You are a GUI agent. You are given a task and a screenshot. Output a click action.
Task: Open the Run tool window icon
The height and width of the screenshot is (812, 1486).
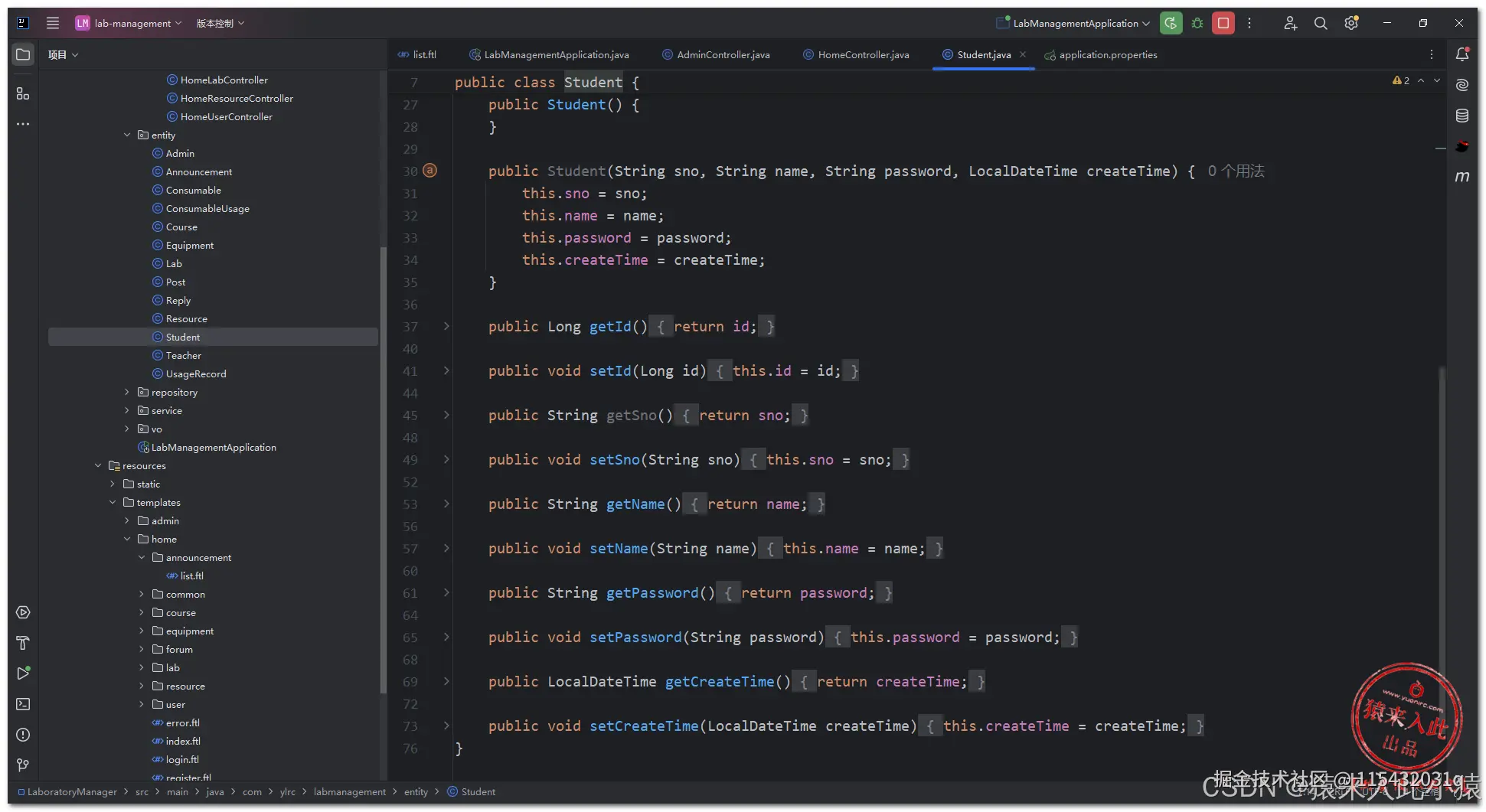click(23, 673)
